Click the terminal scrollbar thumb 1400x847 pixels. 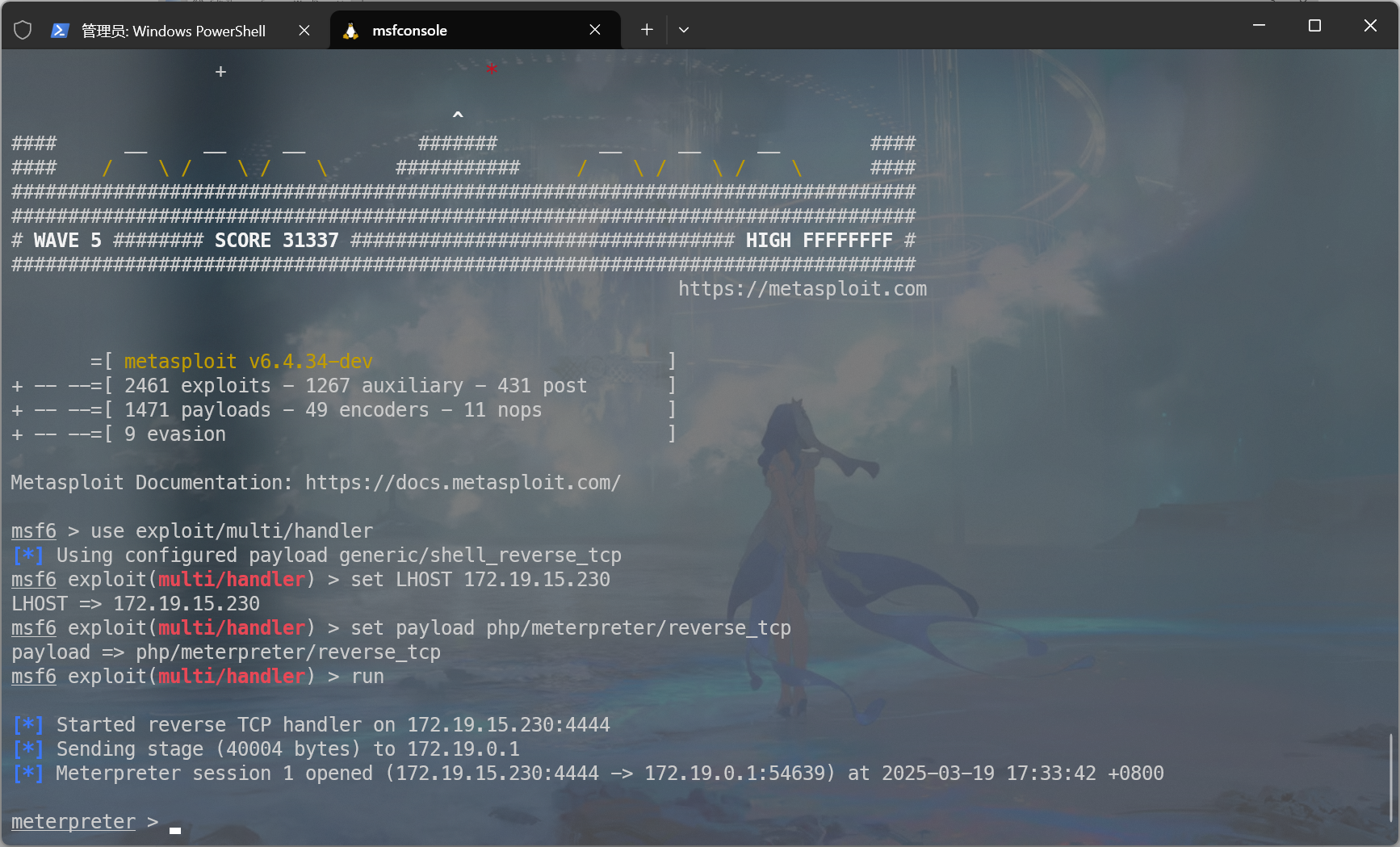[1390, 778]
